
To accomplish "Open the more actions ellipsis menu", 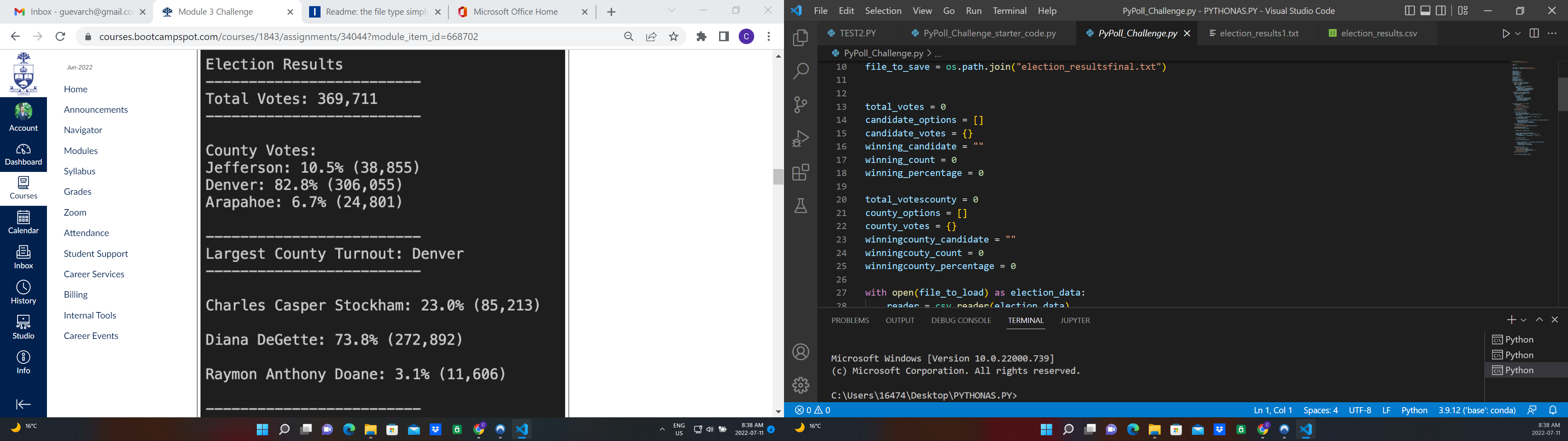I will pyautogui.click(x=1552, y=33).
